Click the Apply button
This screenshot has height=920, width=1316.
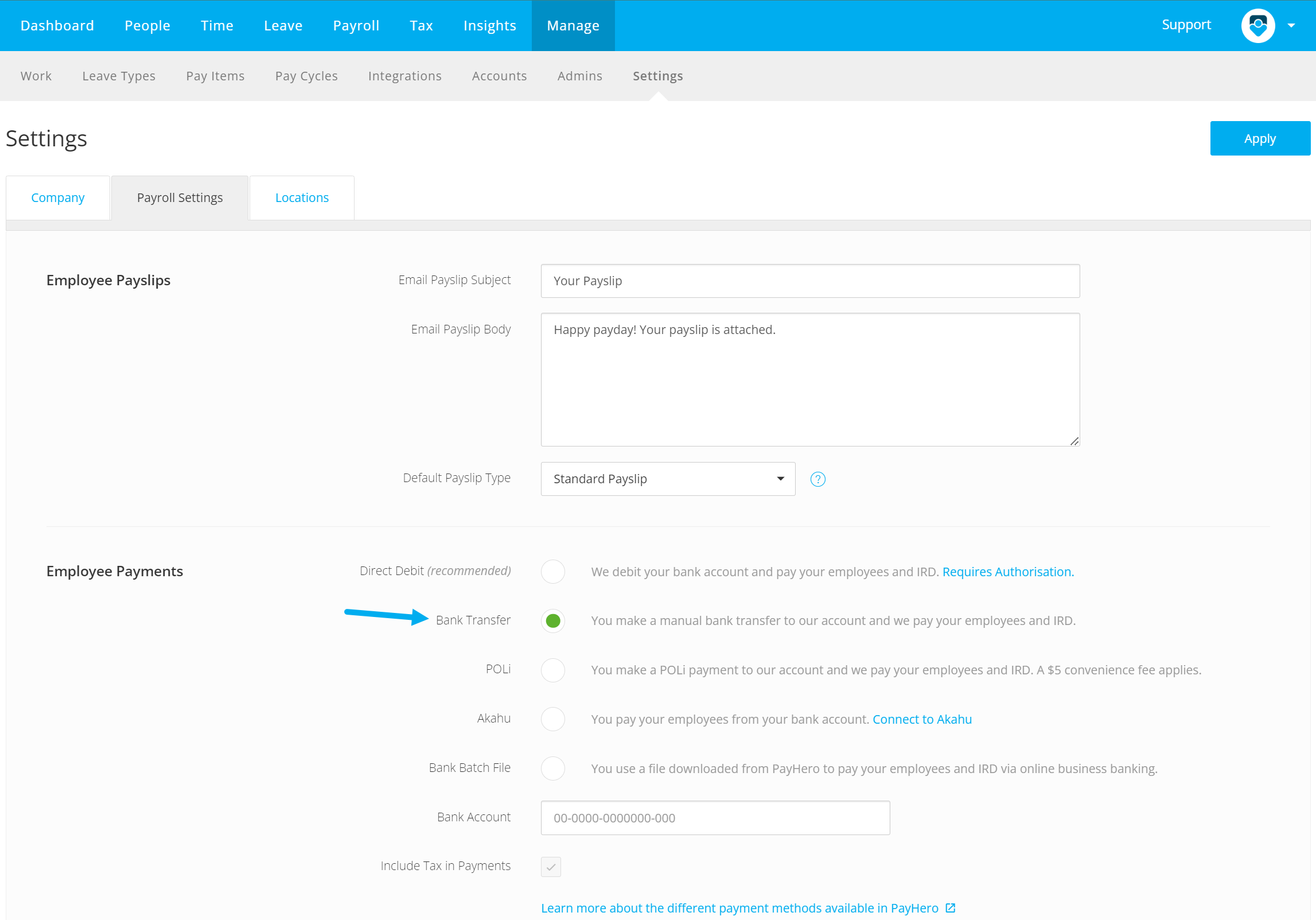[1260, 138]
